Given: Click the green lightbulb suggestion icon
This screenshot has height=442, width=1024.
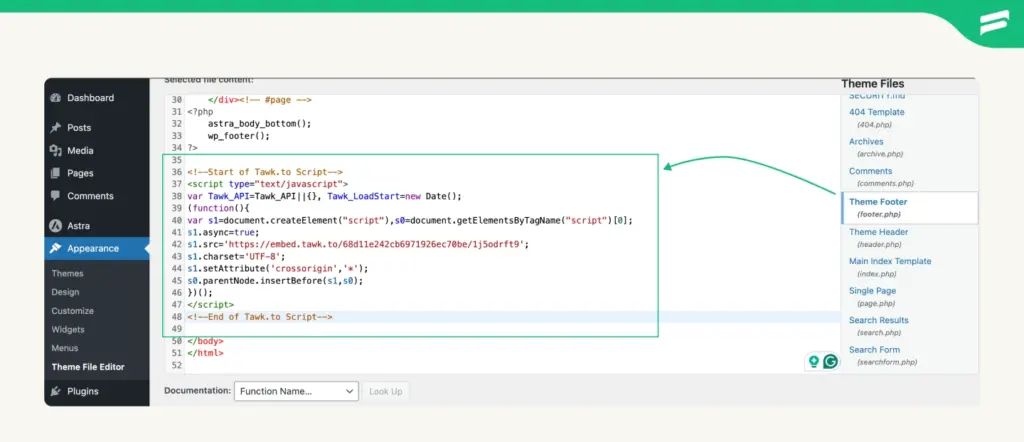Looking at the screenshot, I should click(814, 362).
